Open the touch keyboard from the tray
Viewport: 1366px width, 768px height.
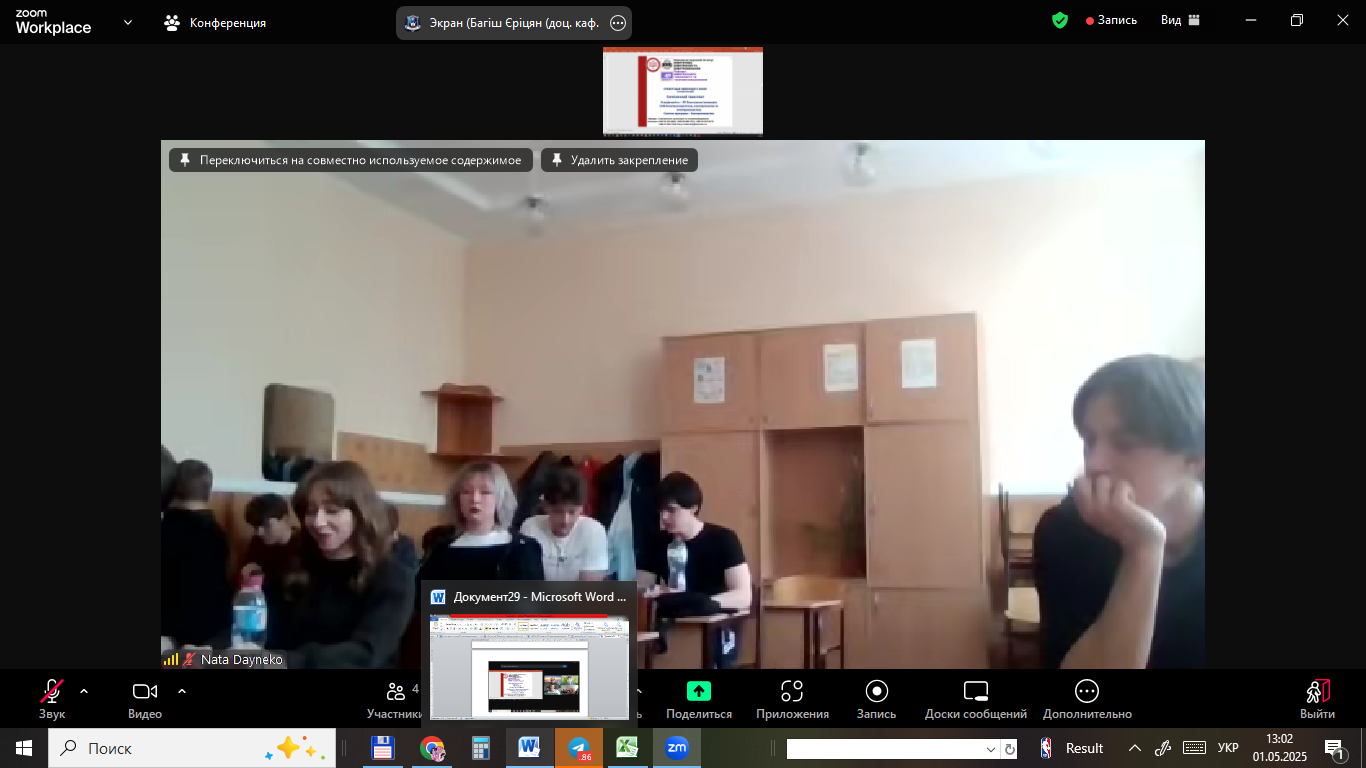1194,748
